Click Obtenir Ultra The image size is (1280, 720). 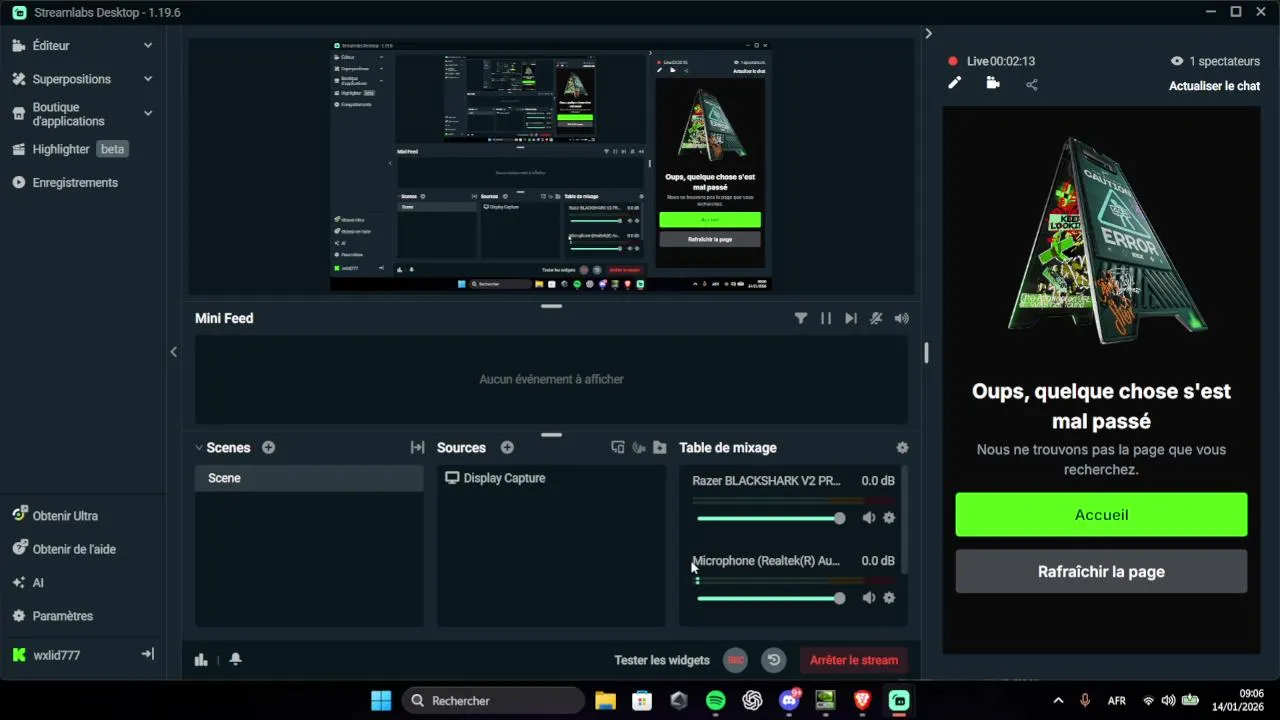tap(65, 516)
